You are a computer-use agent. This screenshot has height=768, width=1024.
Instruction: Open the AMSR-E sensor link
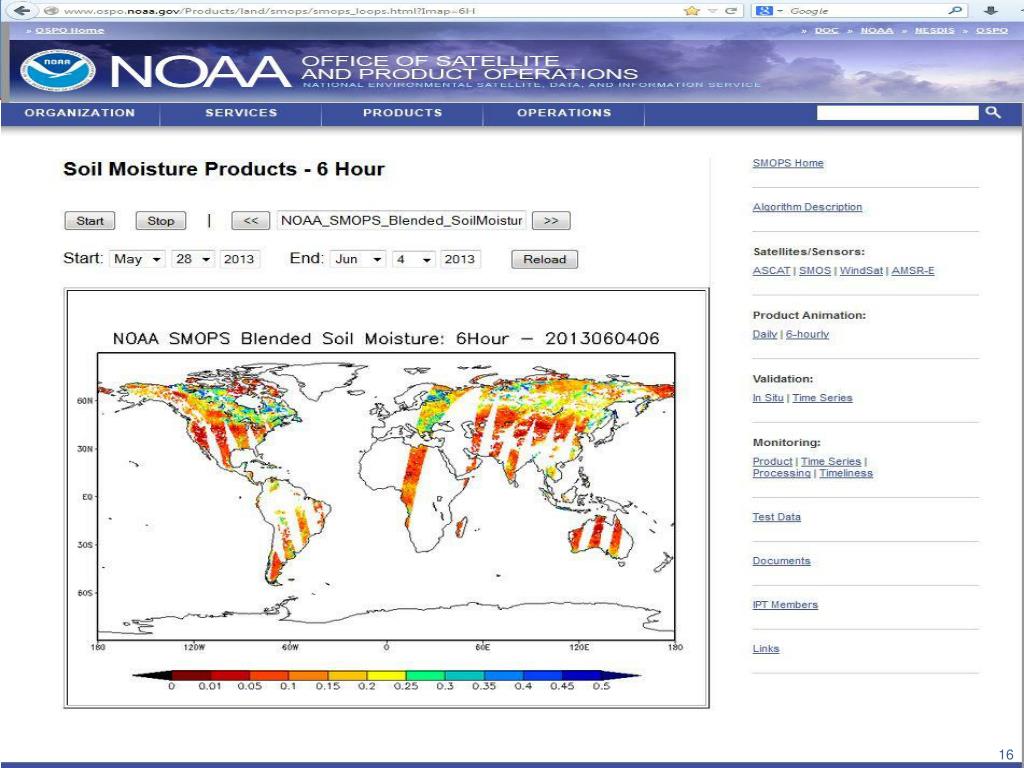coord(913,270)
